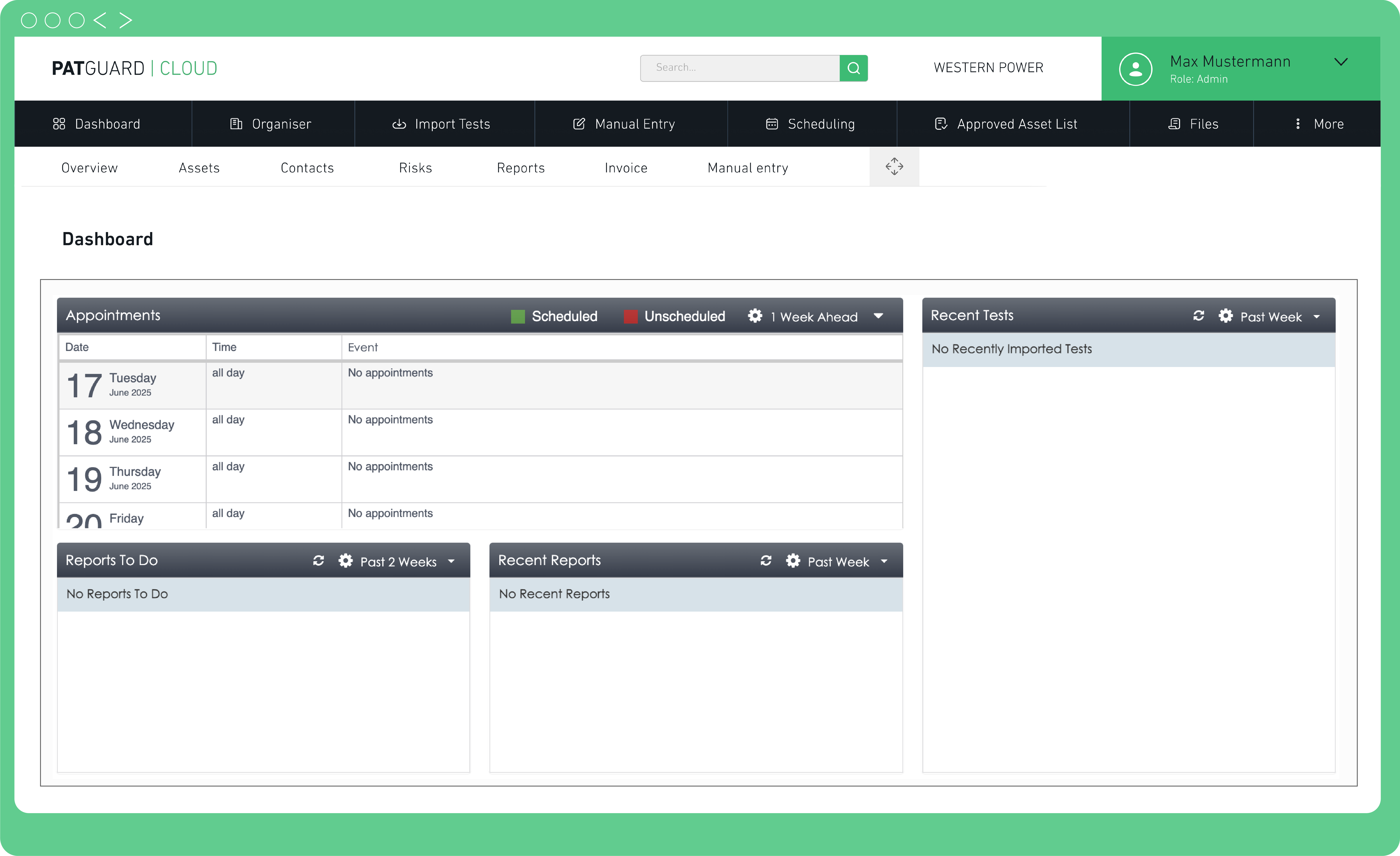Image resolution: width=1400 pixels, height=856 pixels.
Task: Open Recent Tests settings gear
Action: pyautogui.click(x=1226, y=316)
